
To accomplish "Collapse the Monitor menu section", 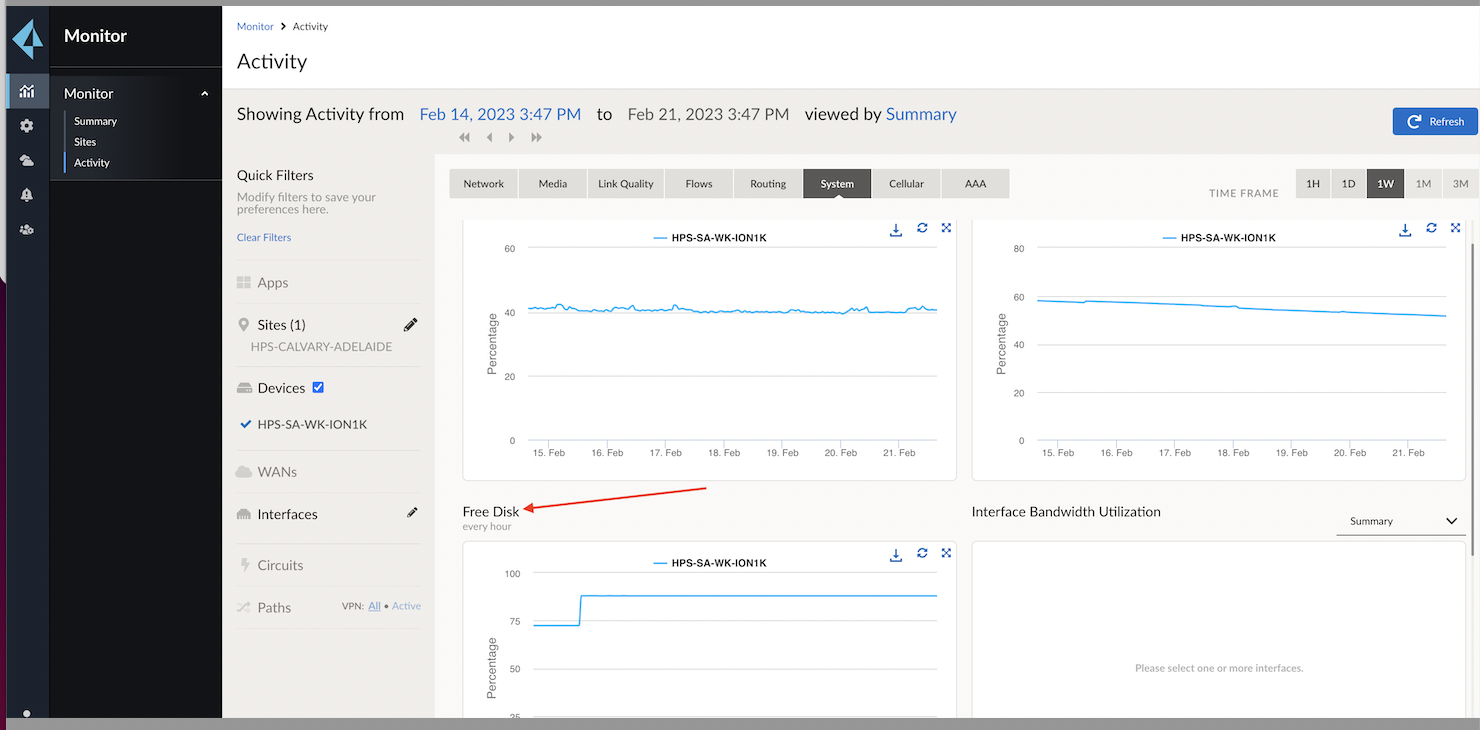I will tap(205, 94).
